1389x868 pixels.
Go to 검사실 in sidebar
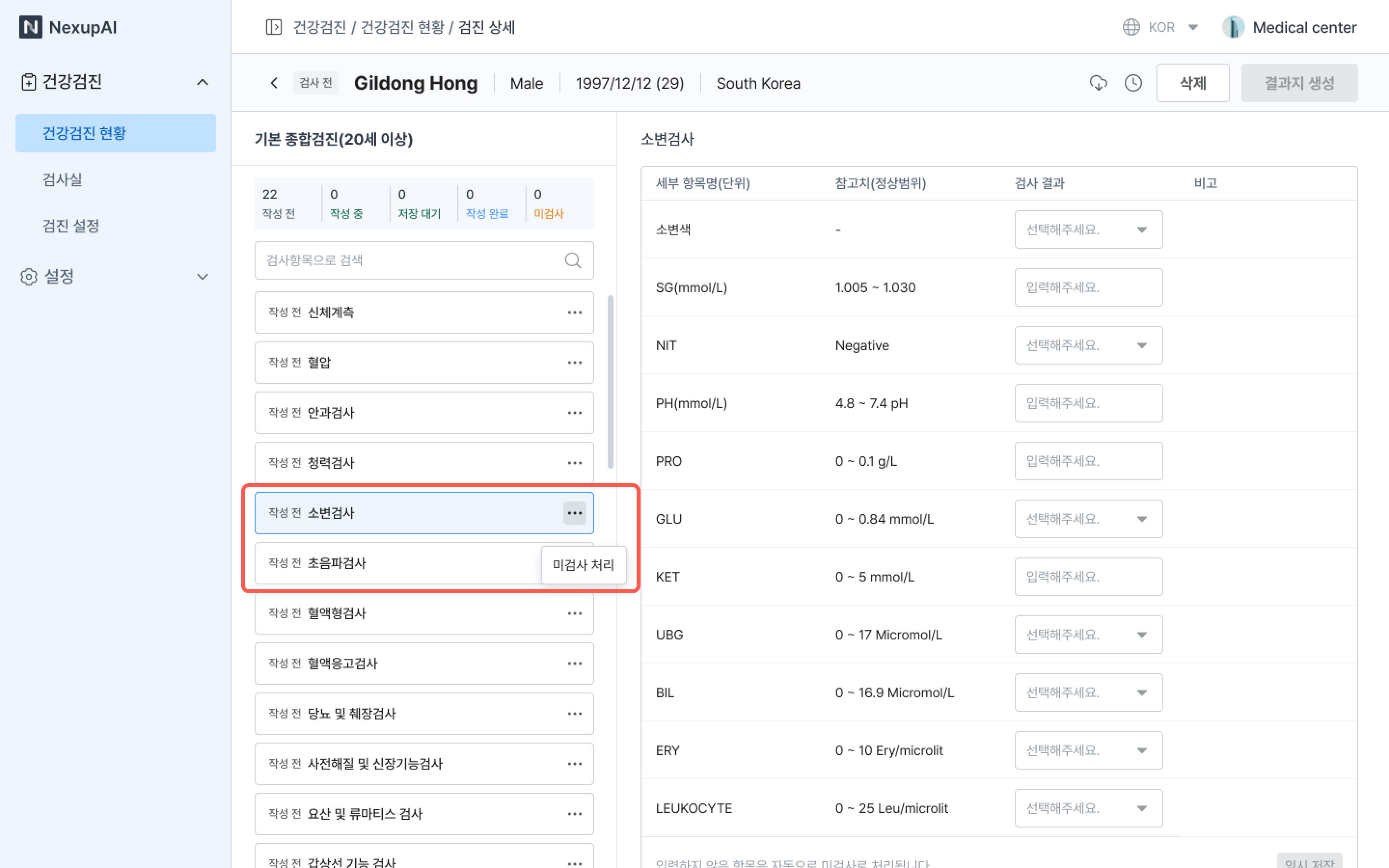point(63,180)
